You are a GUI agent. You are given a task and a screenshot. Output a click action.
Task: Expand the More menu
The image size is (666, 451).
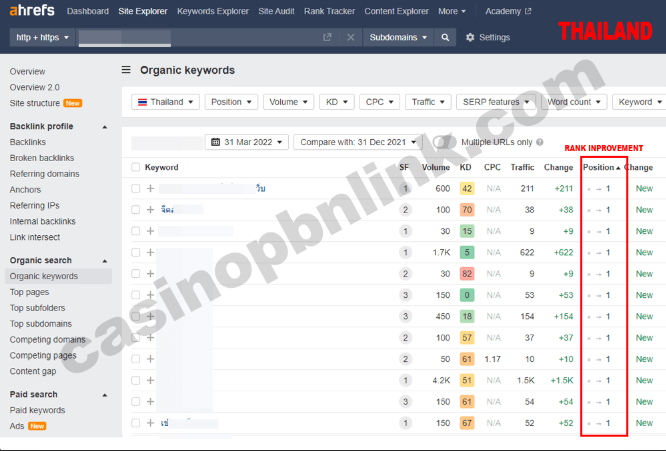(x=452, y=11)
